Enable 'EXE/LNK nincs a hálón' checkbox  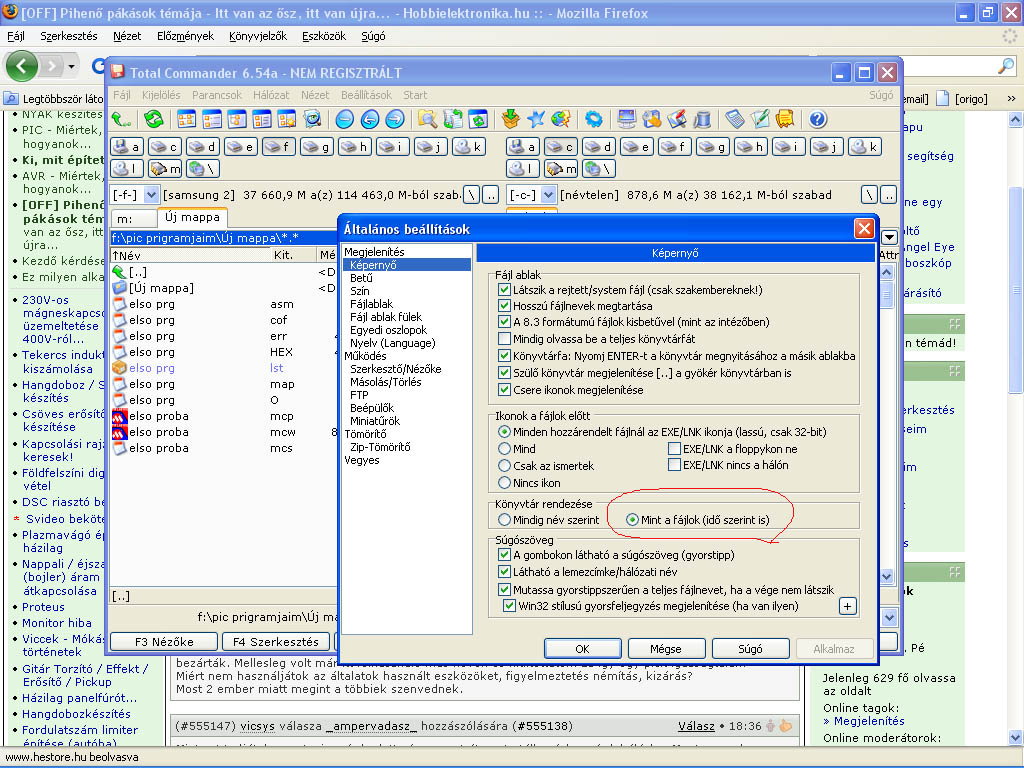tap(674, 465)
